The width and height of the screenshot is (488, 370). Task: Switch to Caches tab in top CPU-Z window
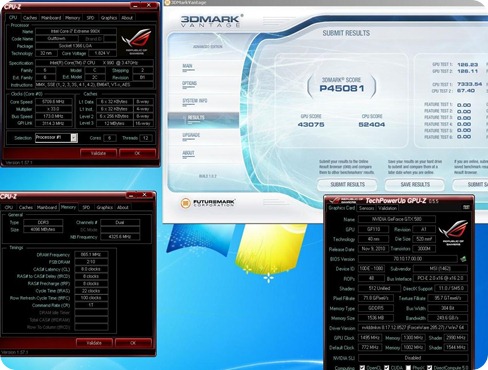(30, 18)
